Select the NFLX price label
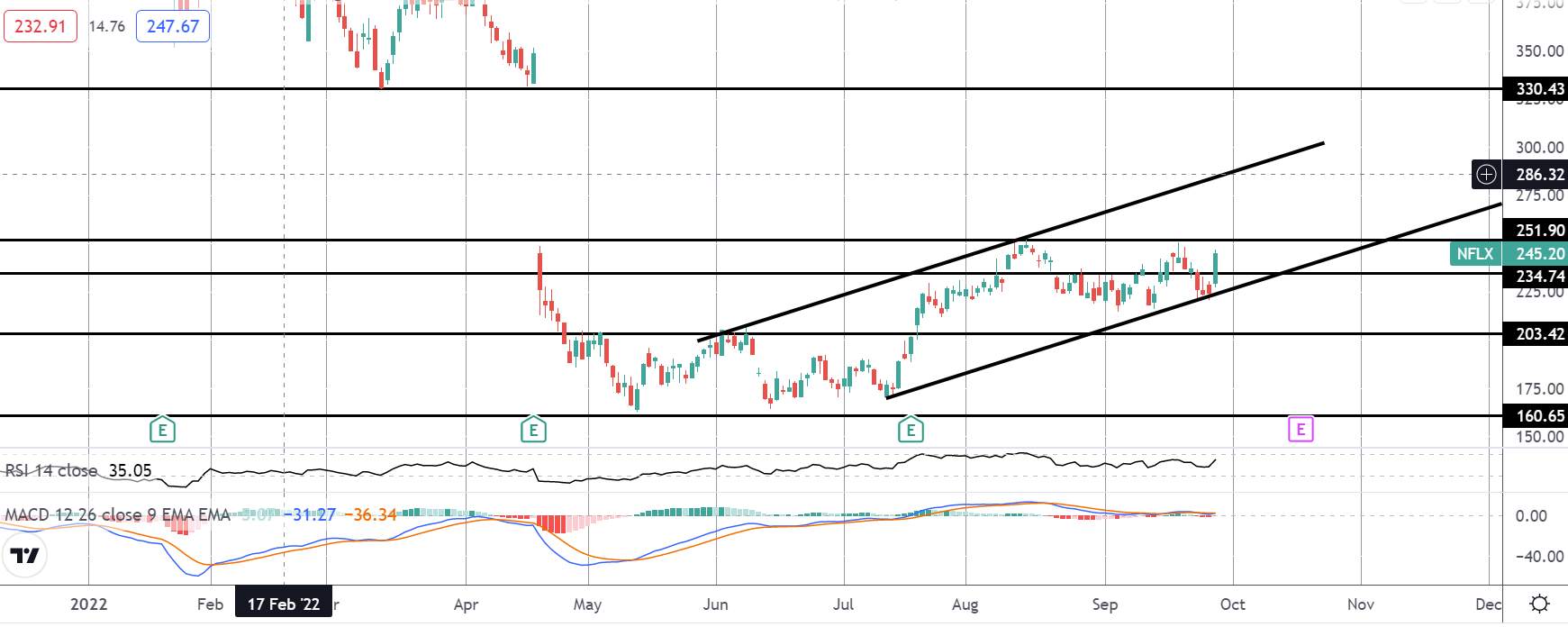The width and height of the screenshot is (1568, 627). 1475,254
